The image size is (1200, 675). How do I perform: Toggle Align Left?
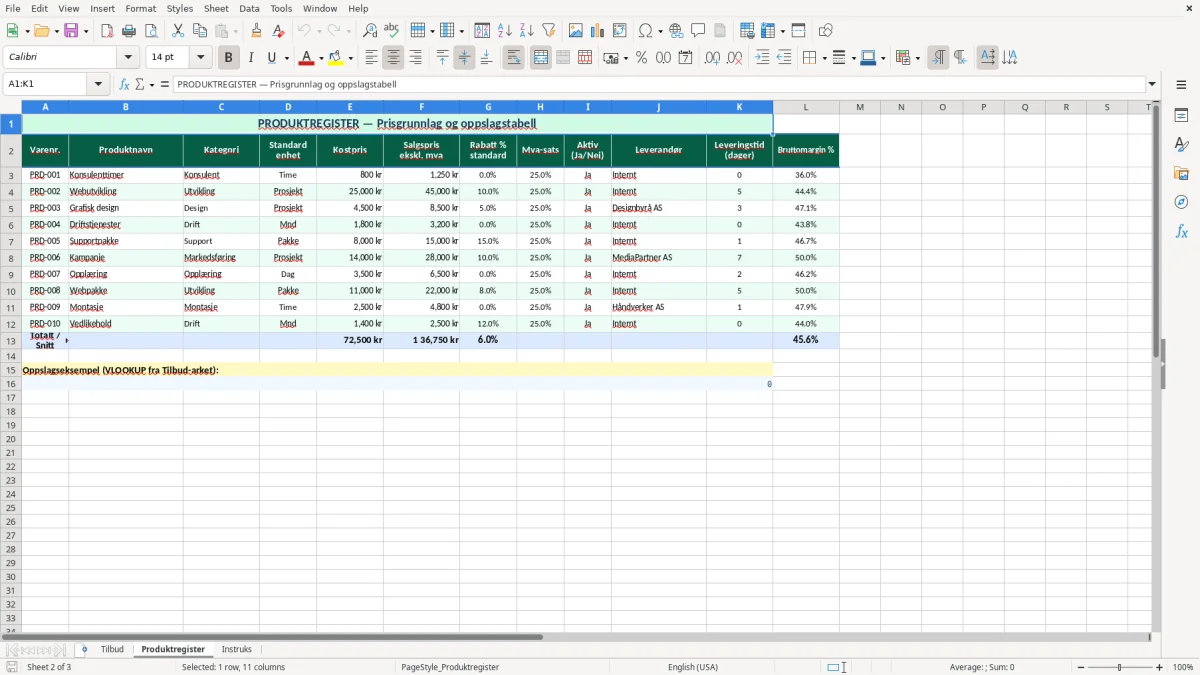coord(371,58)
